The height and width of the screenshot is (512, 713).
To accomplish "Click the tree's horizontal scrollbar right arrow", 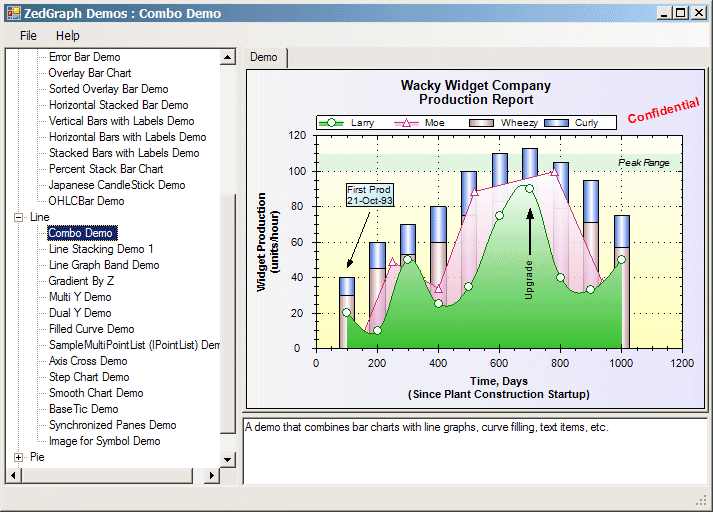I will tap(212, 475).
